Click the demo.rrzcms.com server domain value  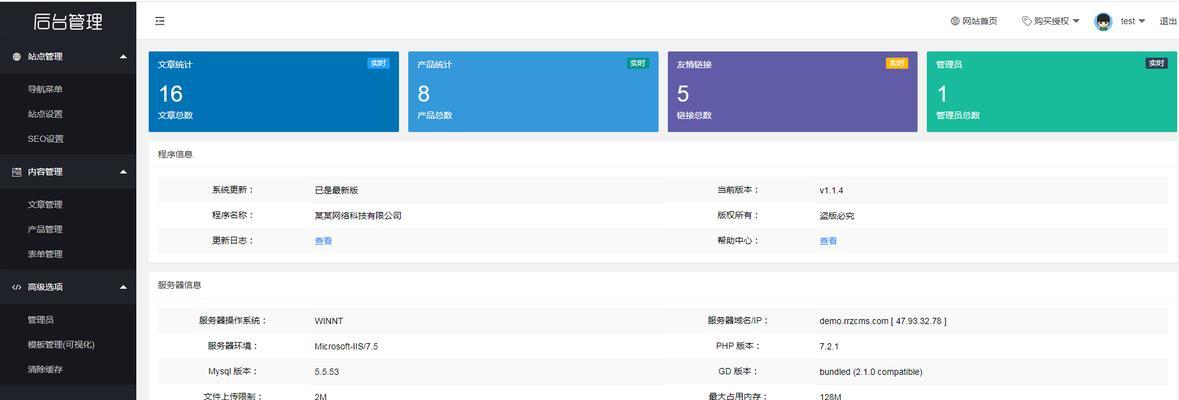(x=883, y=321)
